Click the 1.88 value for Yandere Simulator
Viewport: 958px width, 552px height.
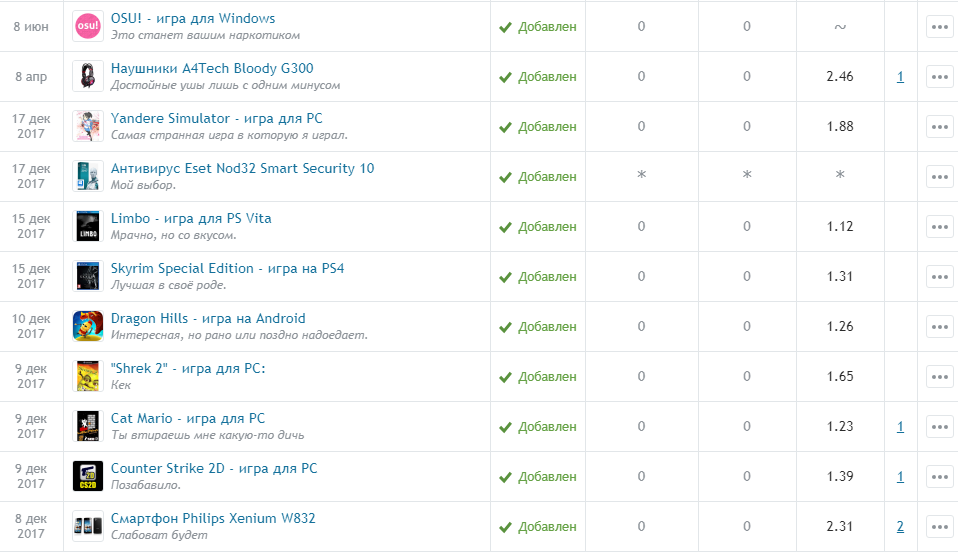pyautogui.click(x=839, y=127)
